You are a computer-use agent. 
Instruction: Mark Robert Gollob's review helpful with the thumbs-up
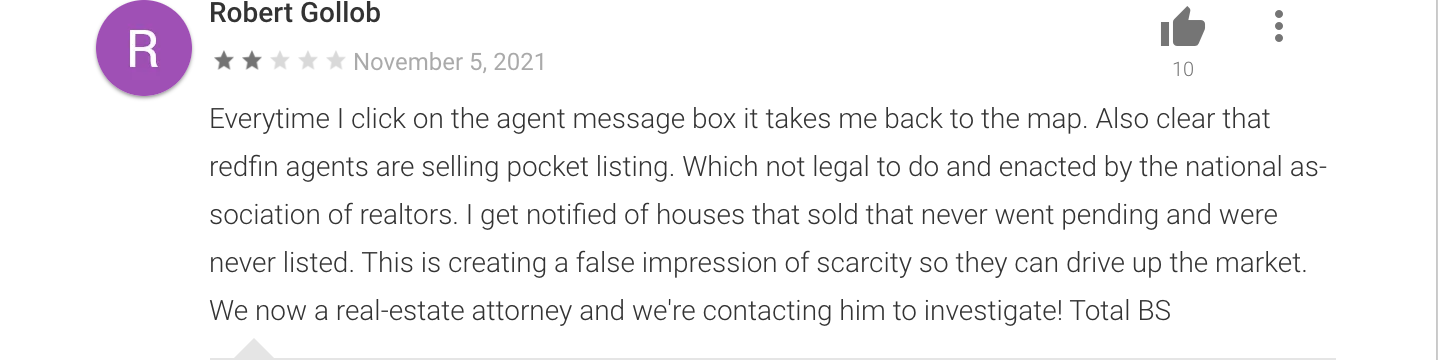(1183, 29)
